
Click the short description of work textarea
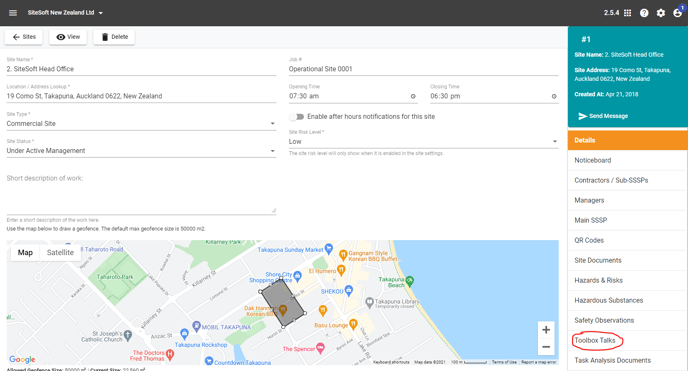click(141, 193)
